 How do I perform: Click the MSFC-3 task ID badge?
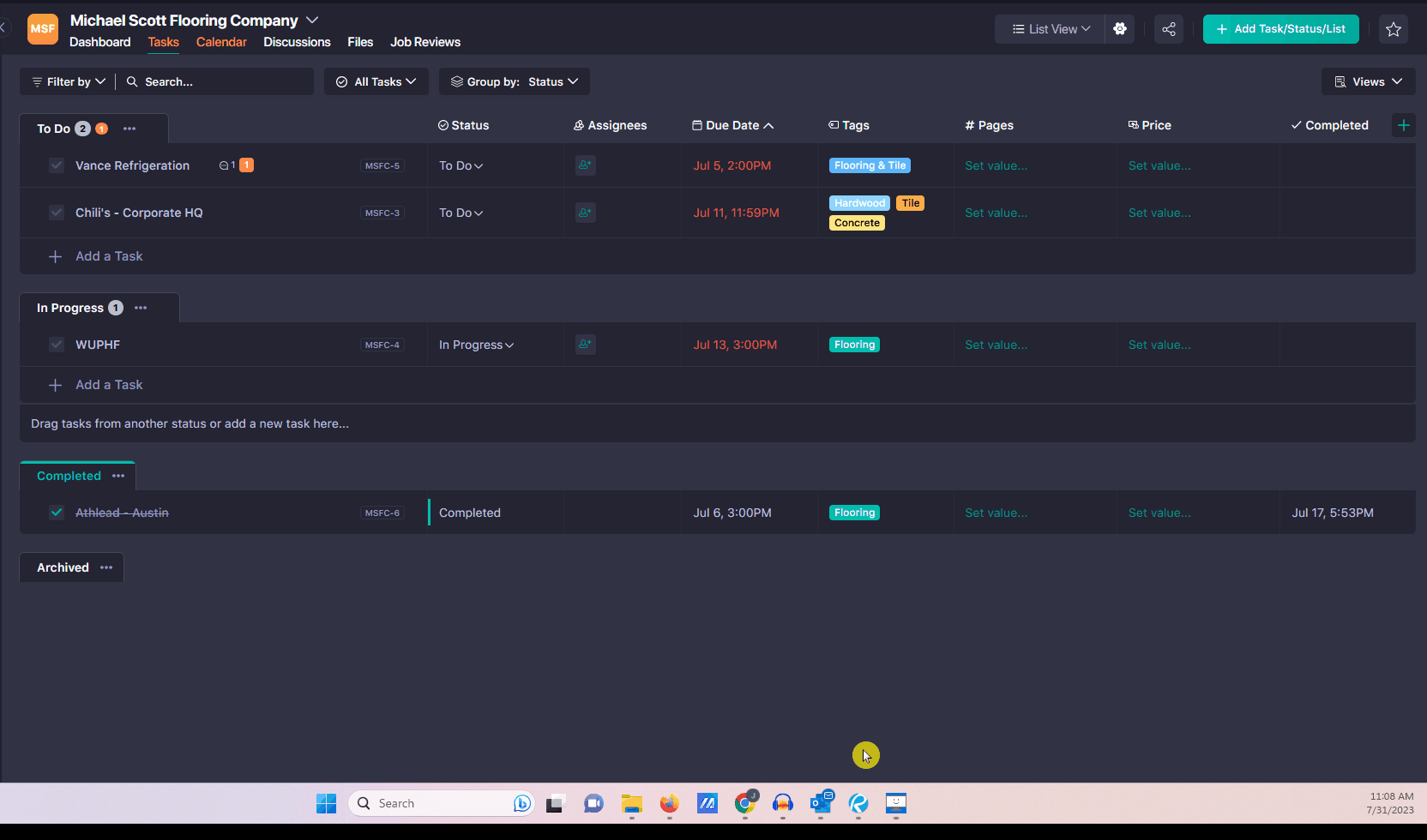(x=382, y=213)
